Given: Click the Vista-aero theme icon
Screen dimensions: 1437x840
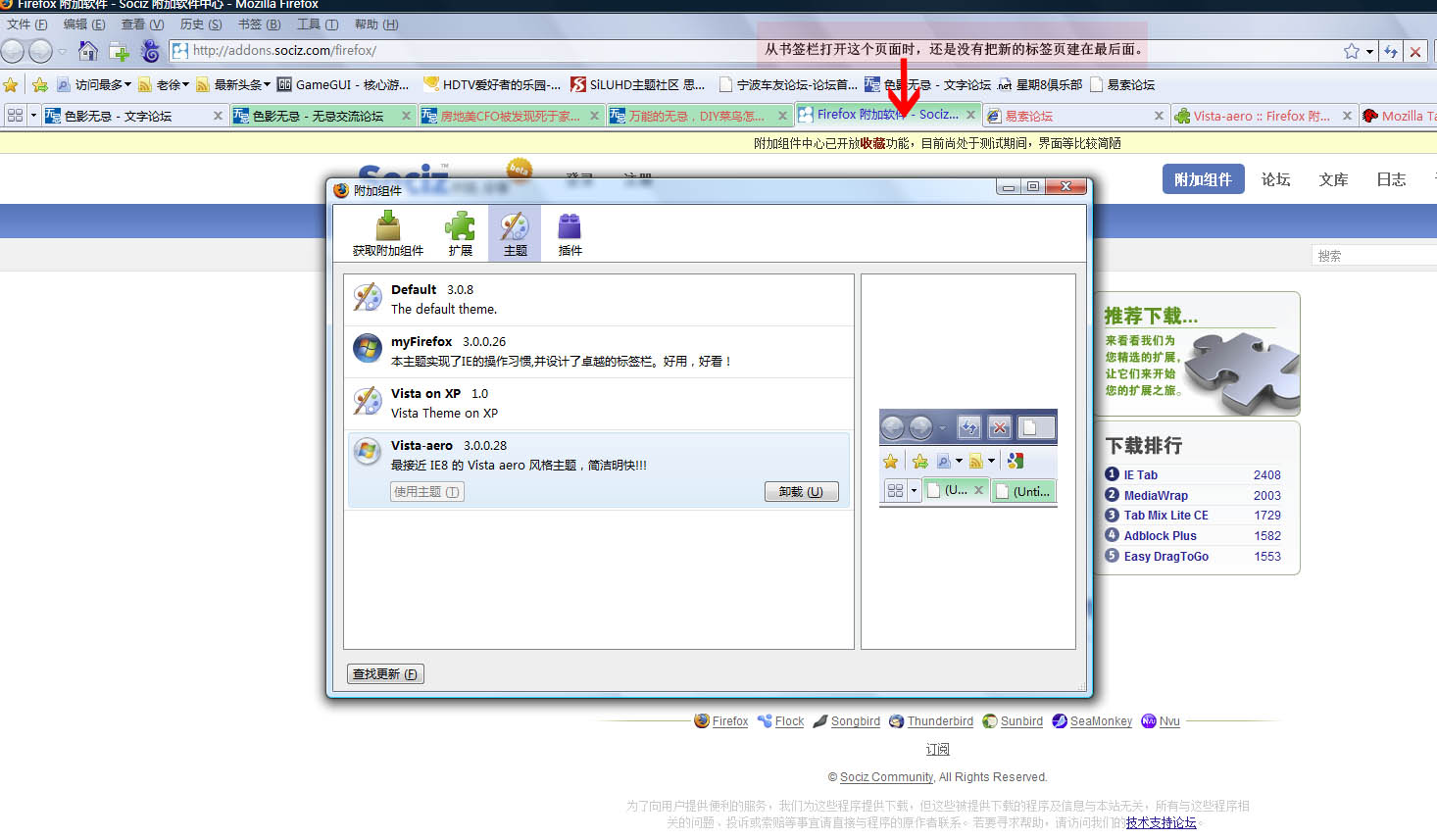Looking at the screenshot, I should point(368,452).
